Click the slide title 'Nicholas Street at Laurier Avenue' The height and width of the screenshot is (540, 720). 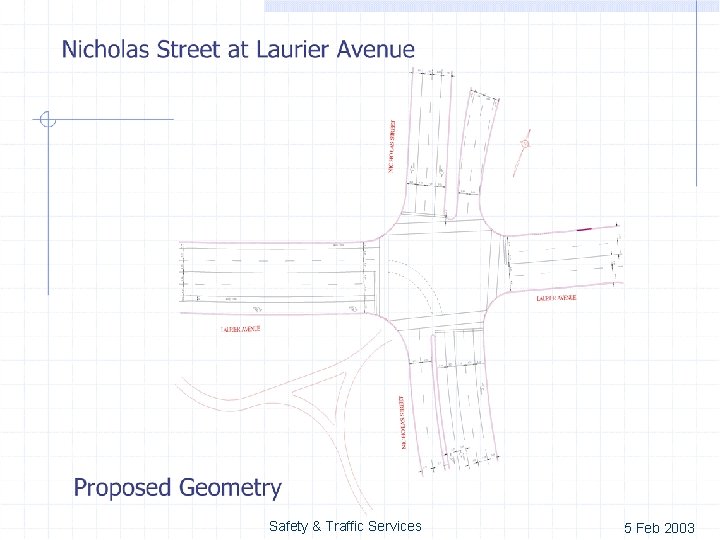238,49
